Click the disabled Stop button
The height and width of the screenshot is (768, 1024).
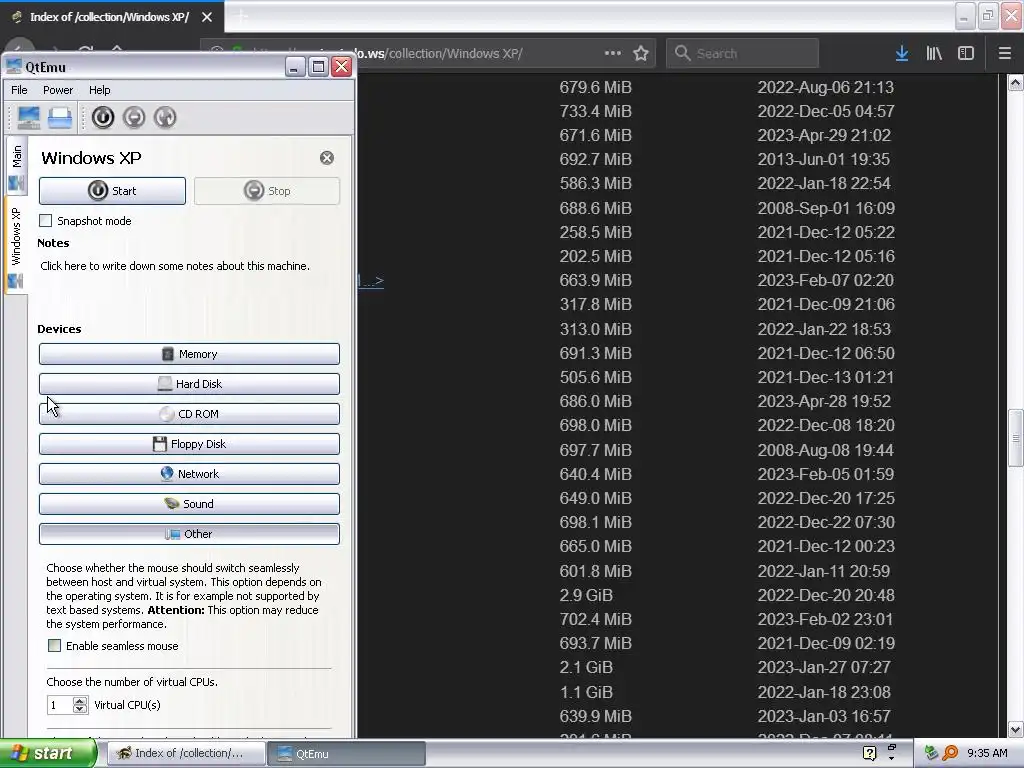coord(267,191)
